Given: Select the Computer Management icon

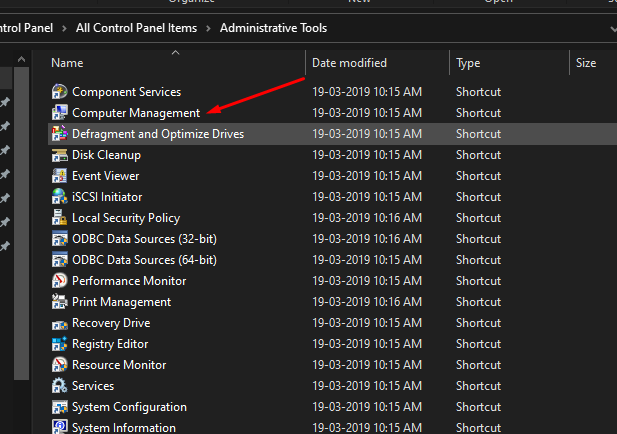Looking at the screenshot, I should tap(59, 113).
